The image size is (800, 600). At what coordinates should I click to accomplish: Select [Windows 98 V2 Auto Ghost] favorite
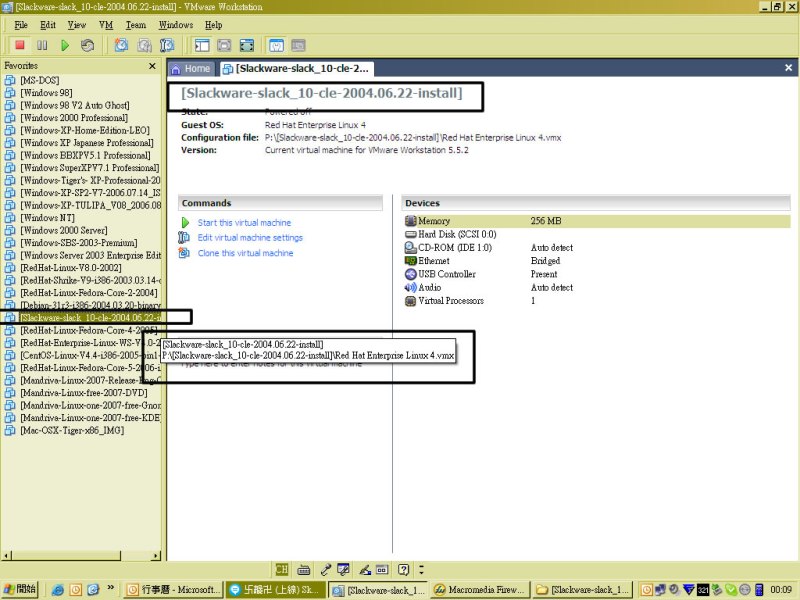[74, 106]
